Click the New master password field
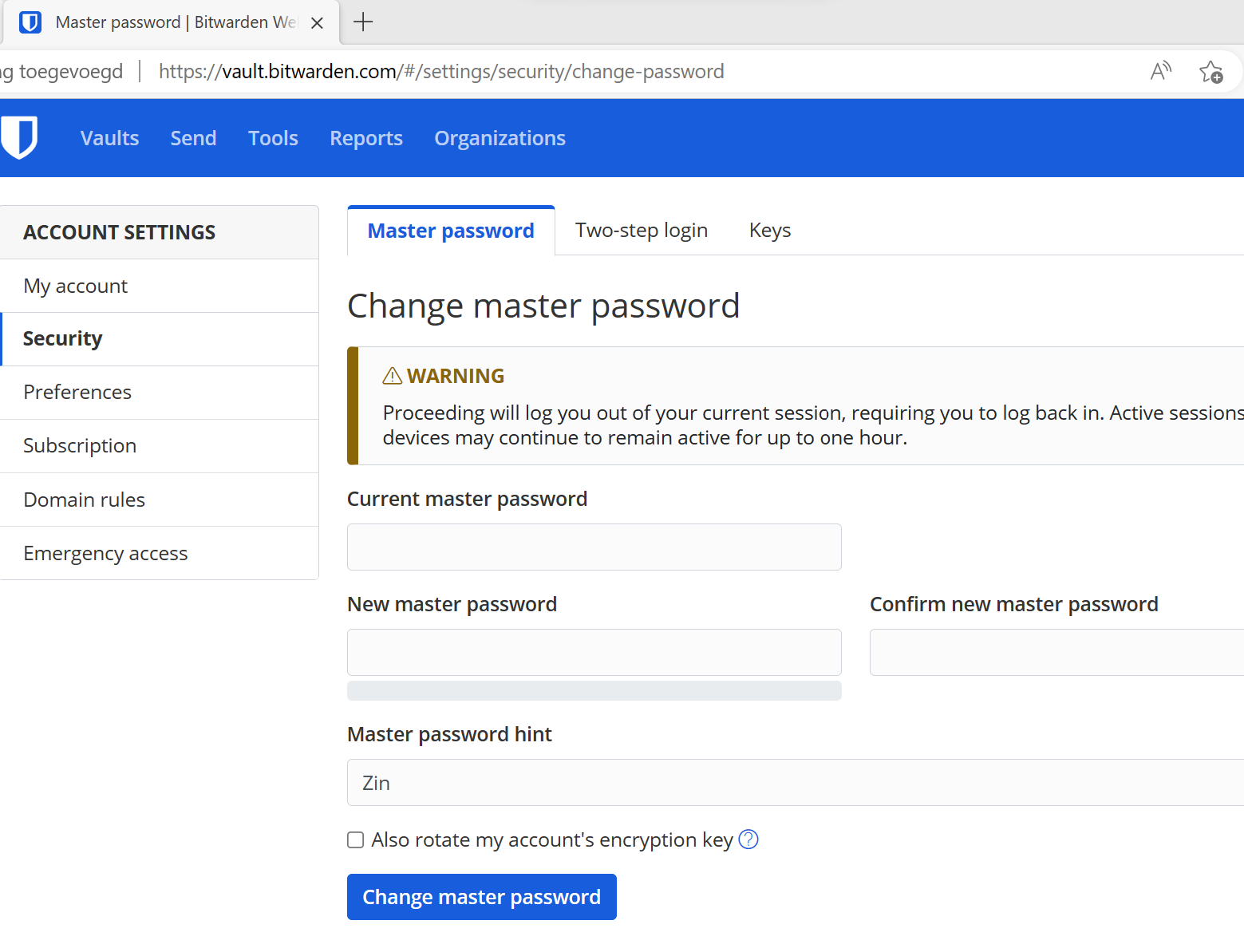 pyautogui.click(x=594, y=652)
